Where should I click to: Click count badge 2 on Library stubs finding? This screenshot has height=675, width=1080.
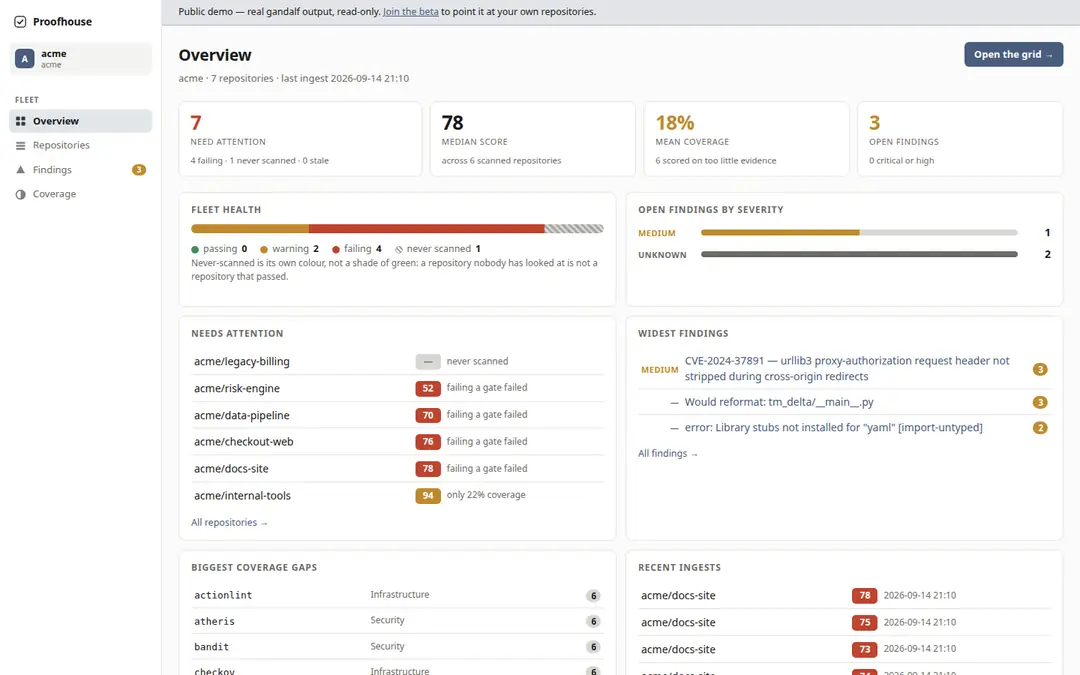pyautogui.click(x=1040, y=428)
